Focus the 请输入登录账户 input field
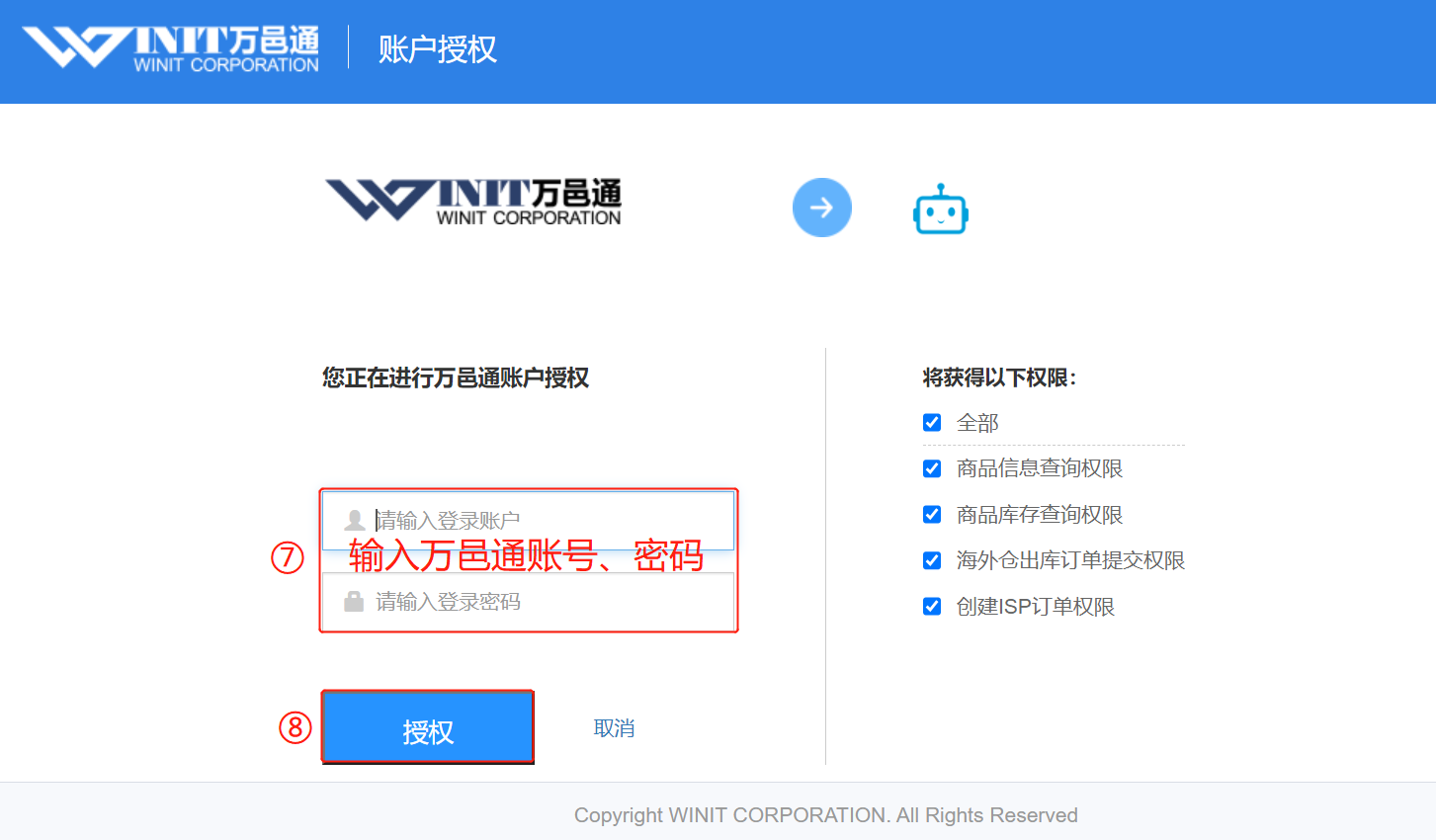This screenshot has height=840, width=1436. (x=529, y=520)
